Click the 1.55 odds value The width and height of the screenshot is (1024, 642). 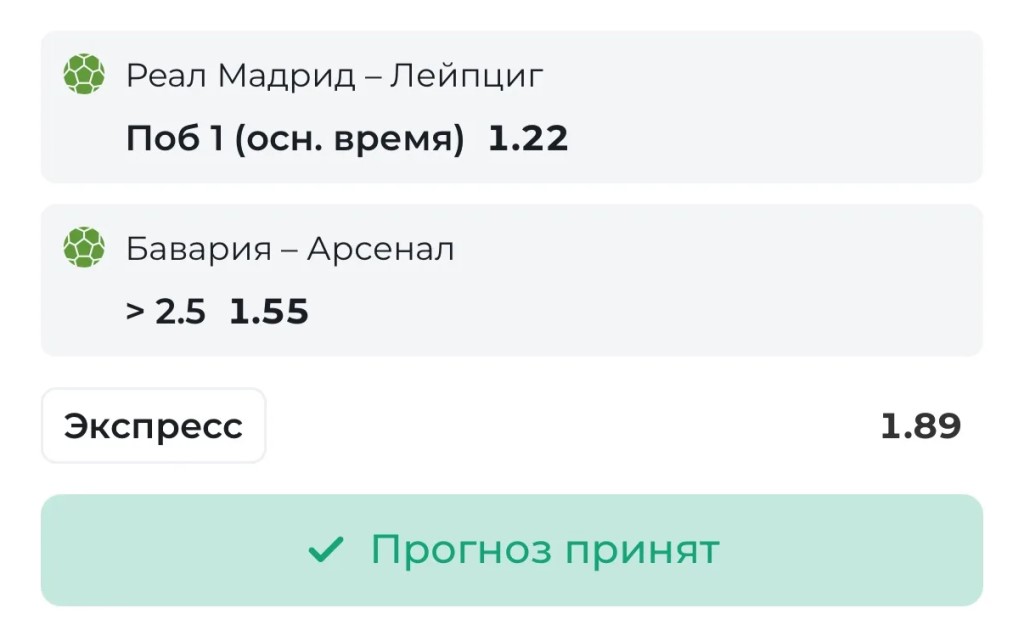[x=269, y=312]
